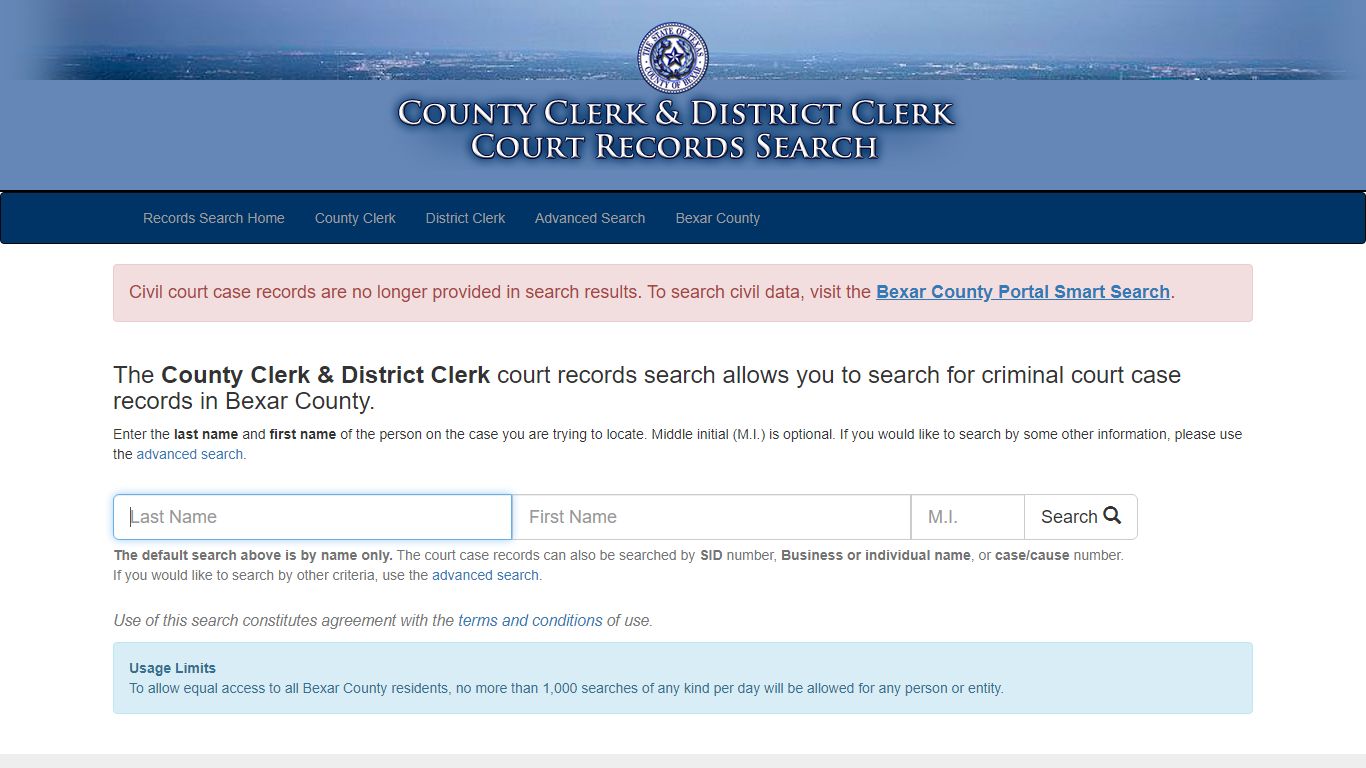Click 'The default search above is by name only' text
Viewport: 1366px width, 768px height.
(x=253, y=555)
